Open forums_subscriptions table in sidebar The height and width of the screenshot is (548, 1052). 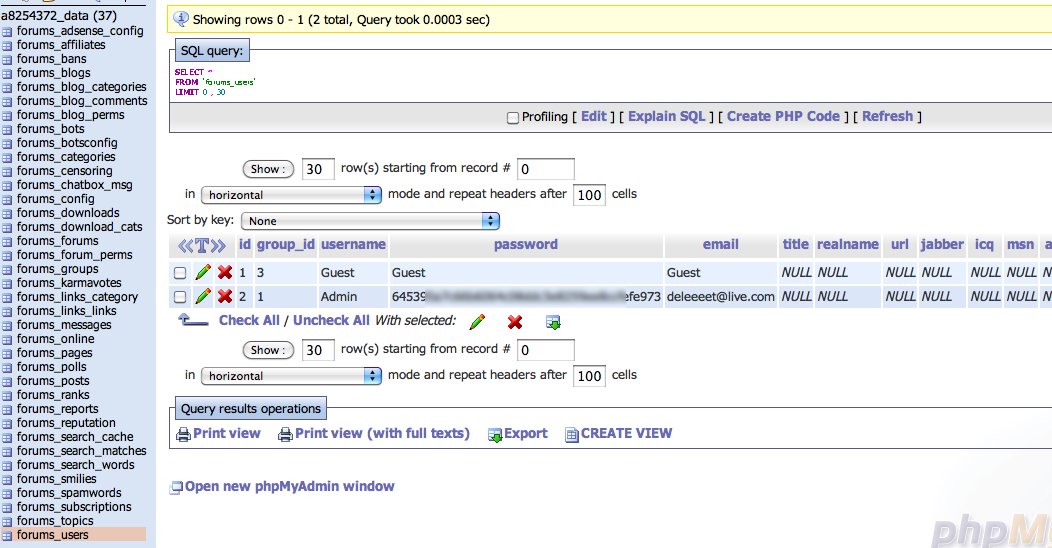pos(74,507)
